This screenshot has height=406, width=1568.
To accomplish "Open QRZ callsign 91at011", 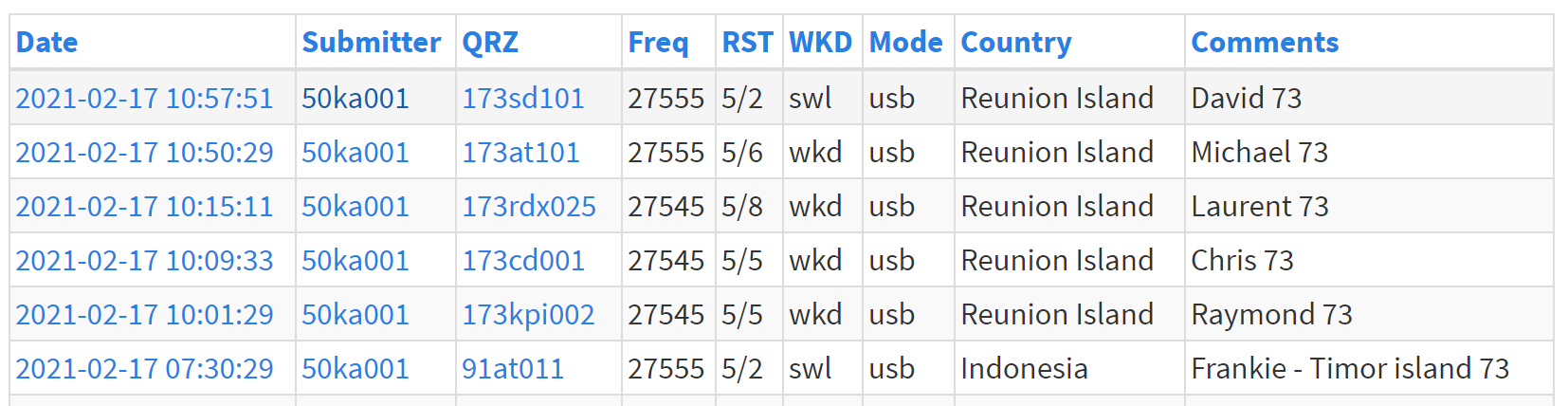I will tap(513, 369).
